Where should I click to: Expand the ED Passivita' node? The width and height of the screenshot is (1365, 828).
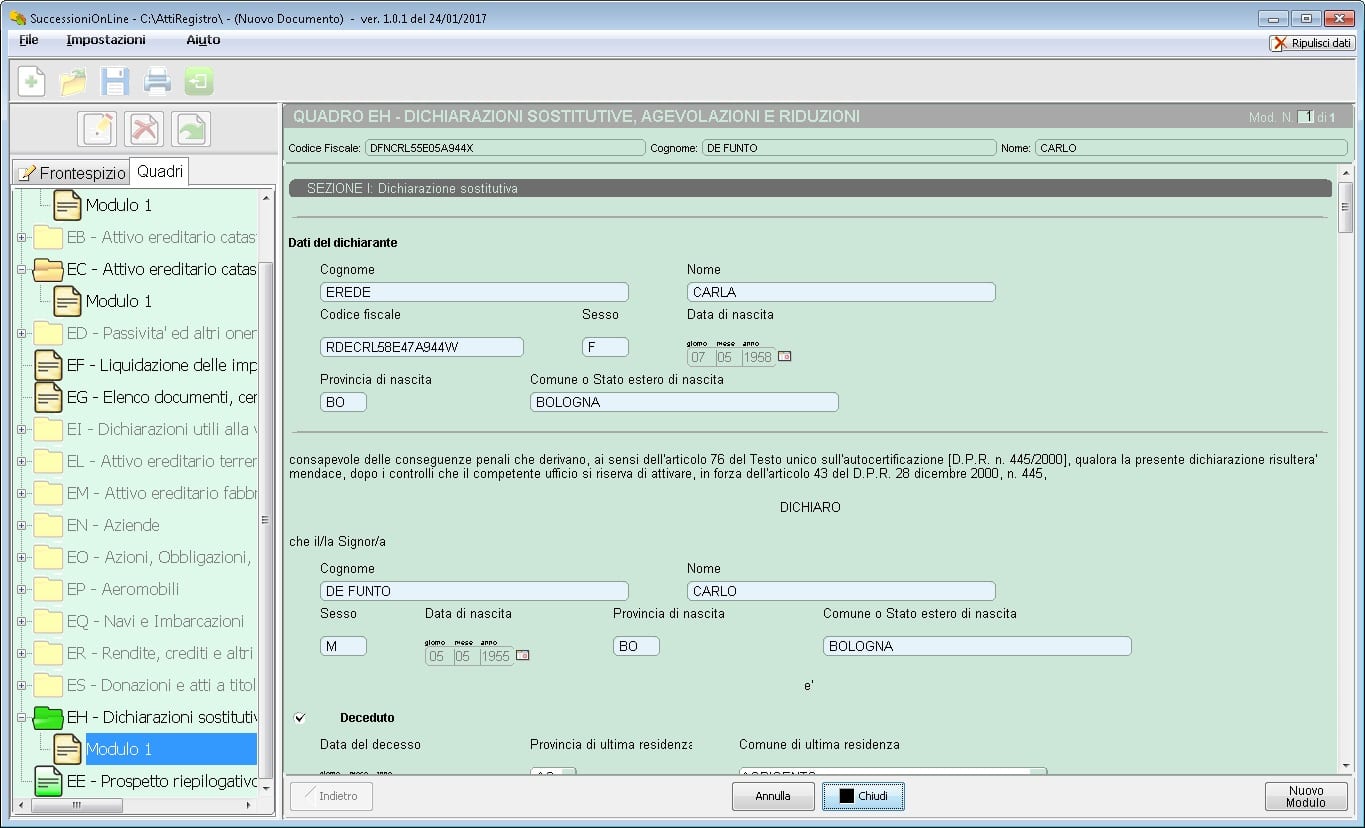[x=22, y=334]
